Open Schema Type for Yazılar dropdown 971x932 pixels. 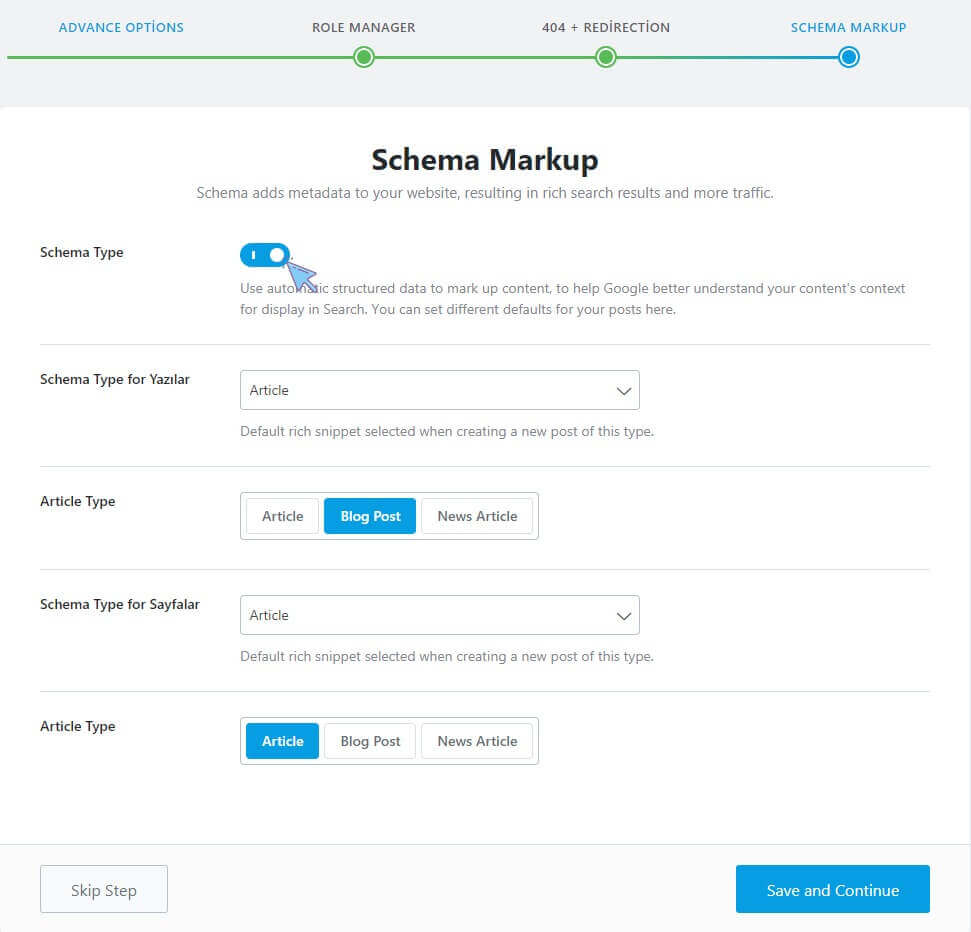440,390
